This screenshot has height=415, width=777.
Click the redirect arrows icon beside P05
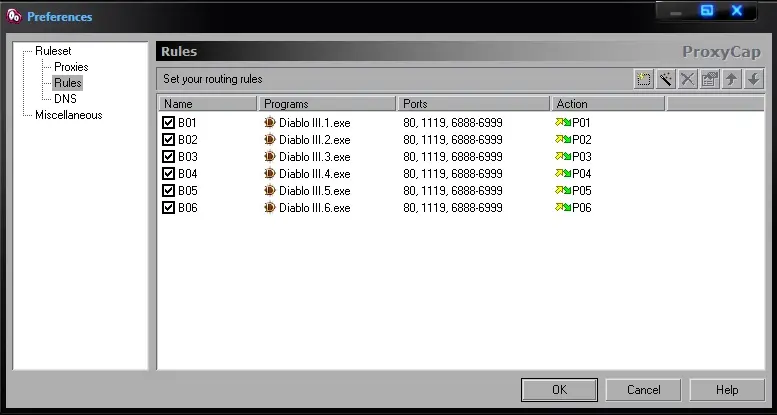tap(563, 190)
